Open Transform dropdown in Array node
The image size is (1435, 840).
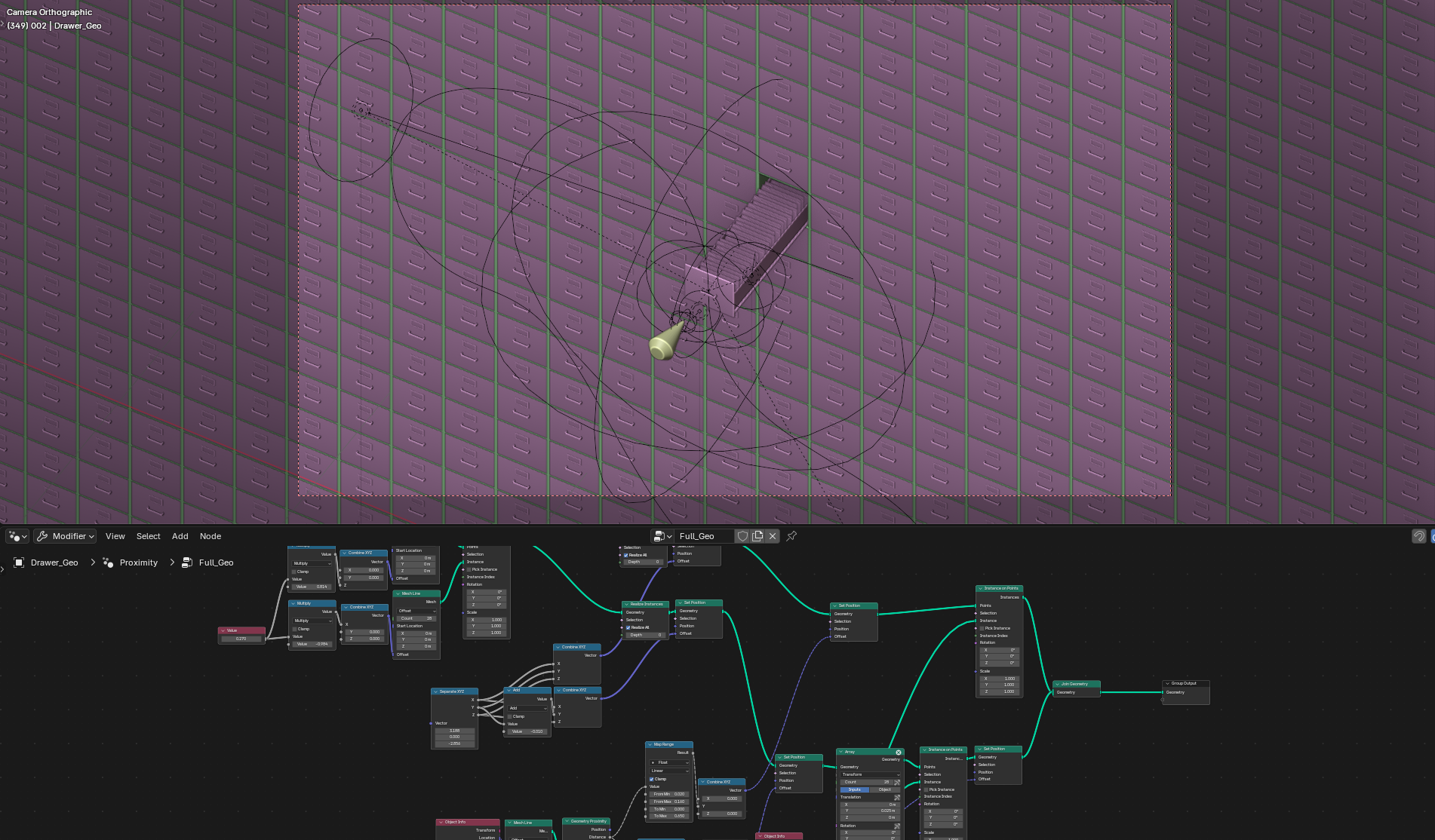pos(871,774)
